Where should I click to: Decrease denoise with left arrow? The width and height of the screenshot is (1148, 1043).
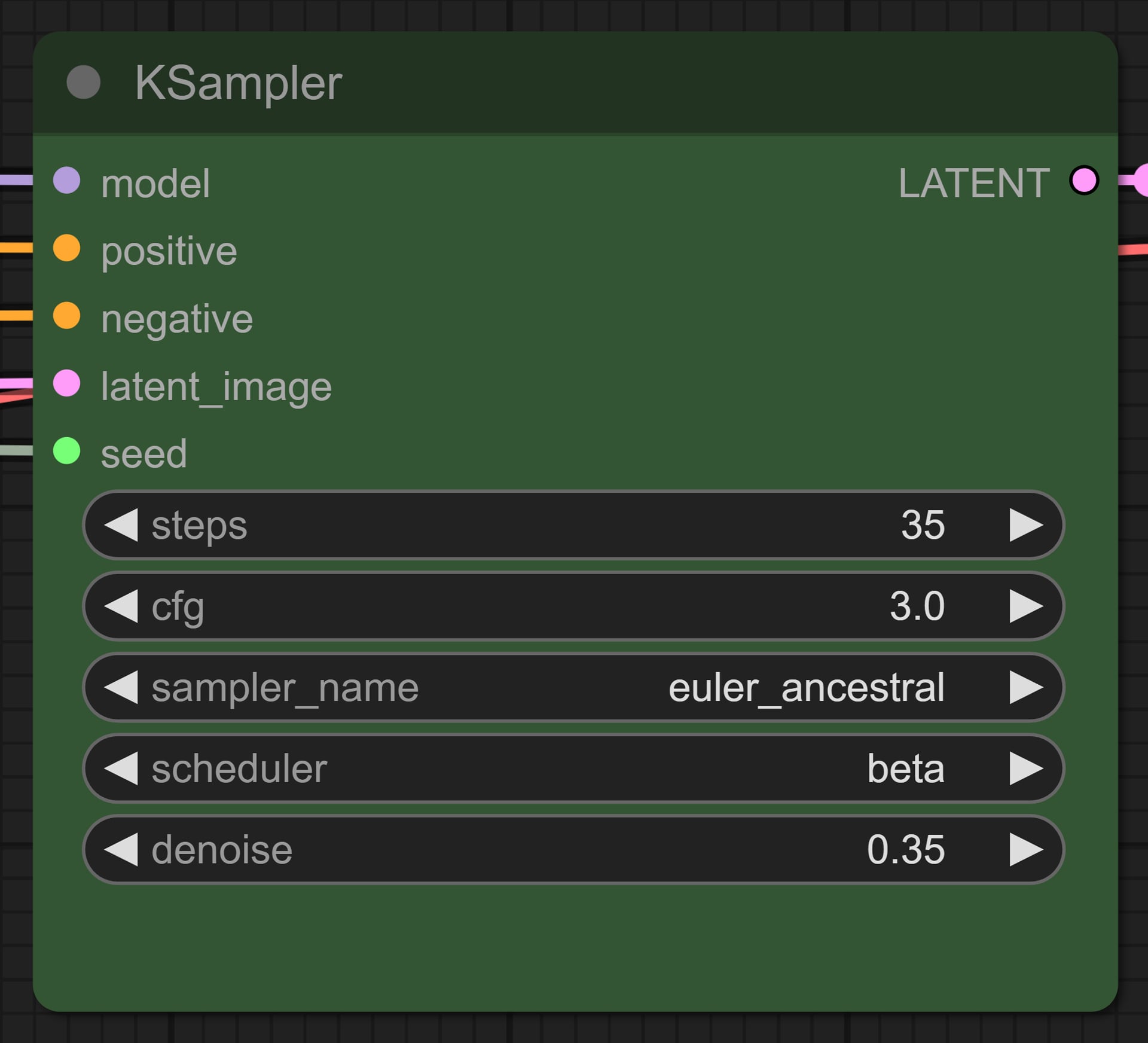[x=121, y=849]
